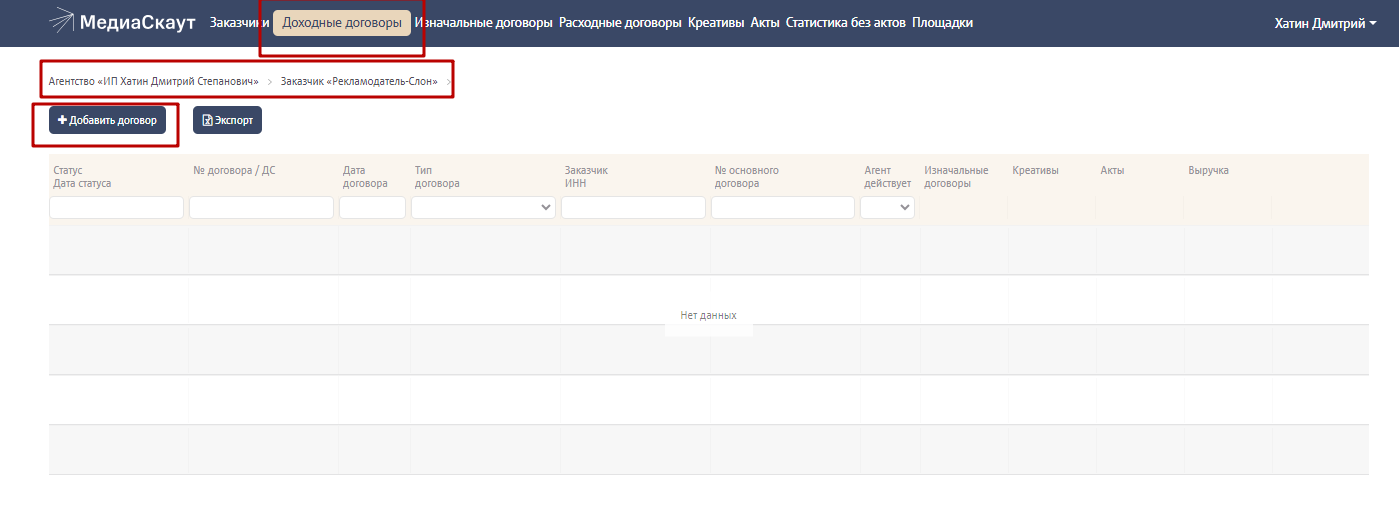Open the Креативы page
The height and width of the screenshot is (509, 1399).
[716, 22]
